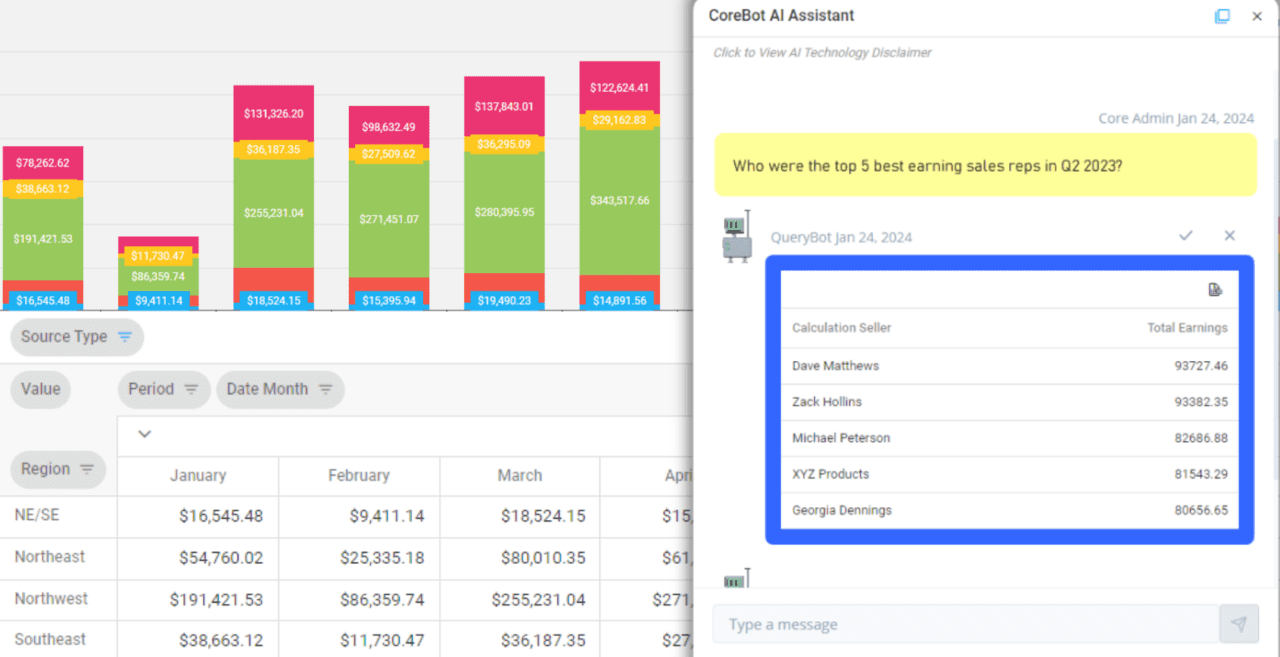
Task: Expand the chevron above the January column
Action: click(144, 435)
